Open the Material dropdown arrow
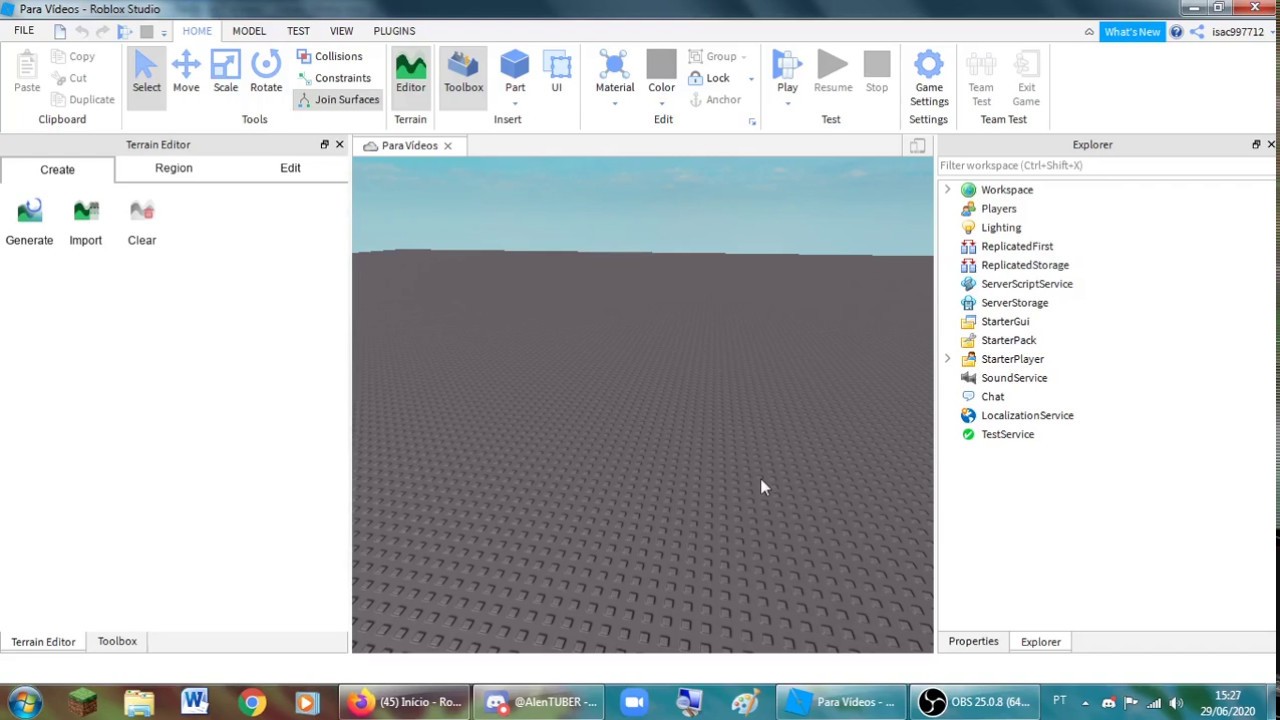 point(615,103)
